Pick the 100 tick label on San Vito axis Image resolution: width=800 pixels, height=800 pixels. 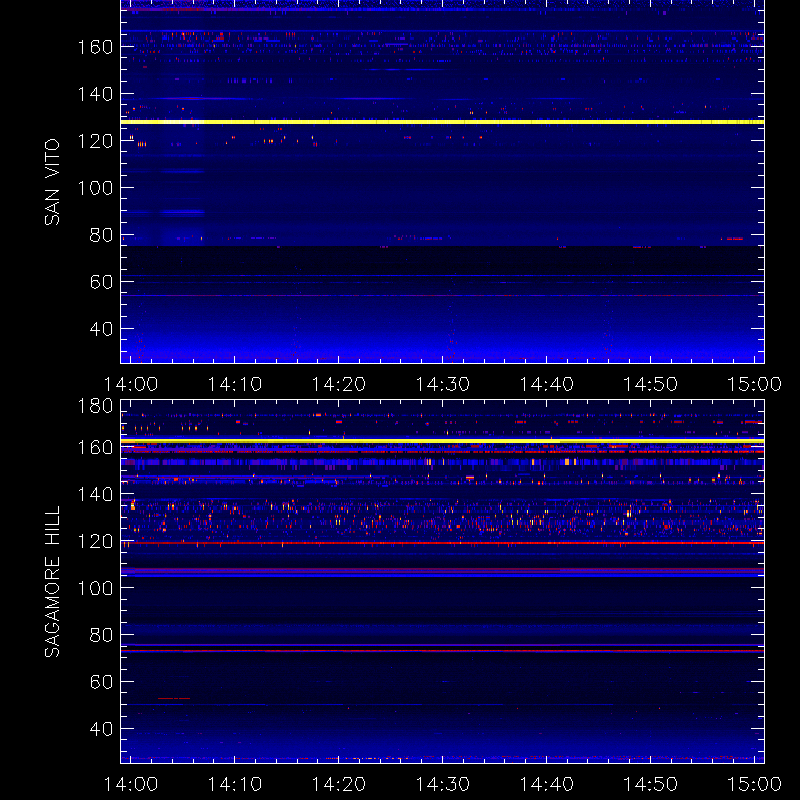(x=95, y=188)
